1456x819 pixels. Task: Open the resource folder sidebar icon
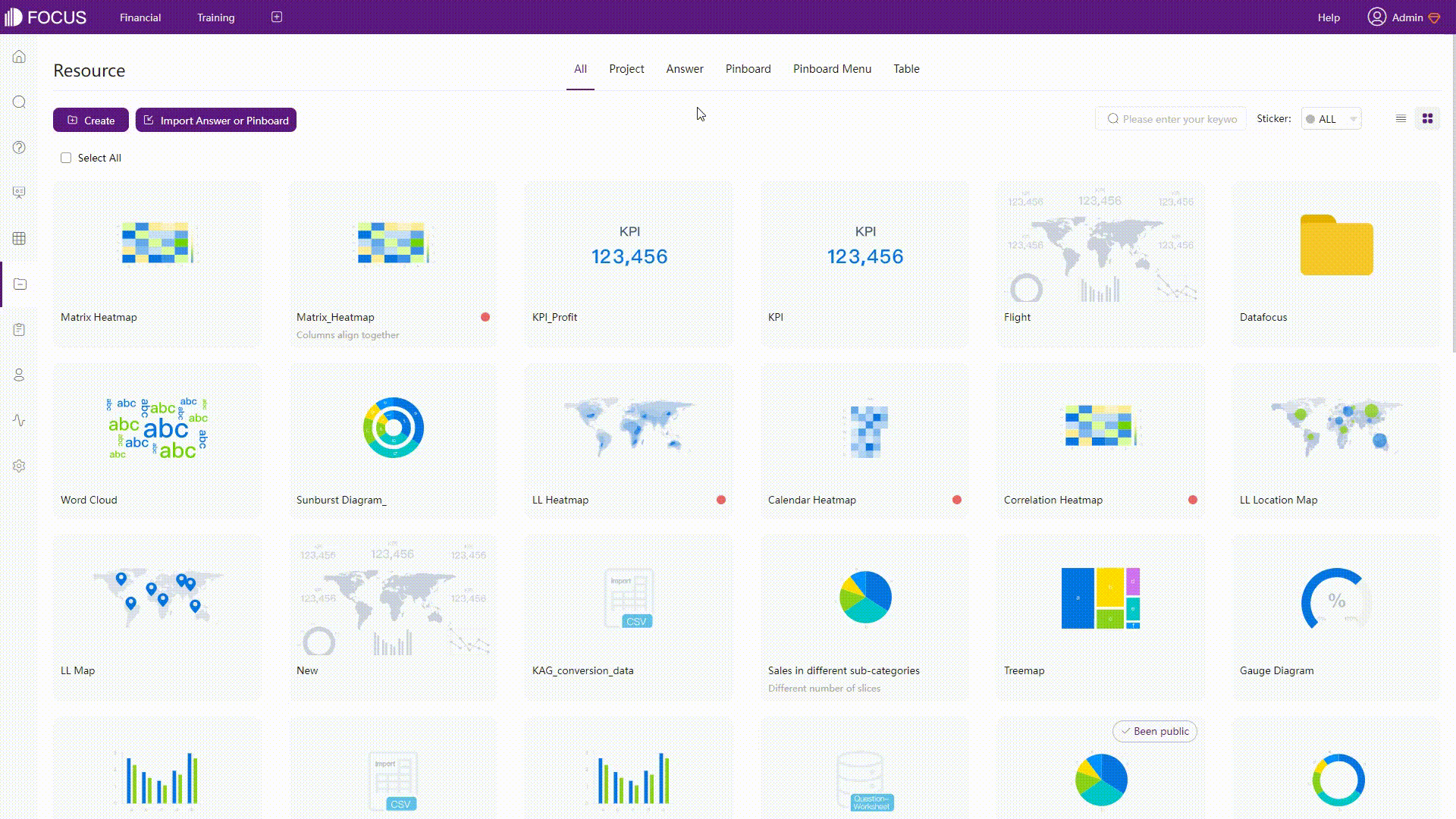pos(20,284)
